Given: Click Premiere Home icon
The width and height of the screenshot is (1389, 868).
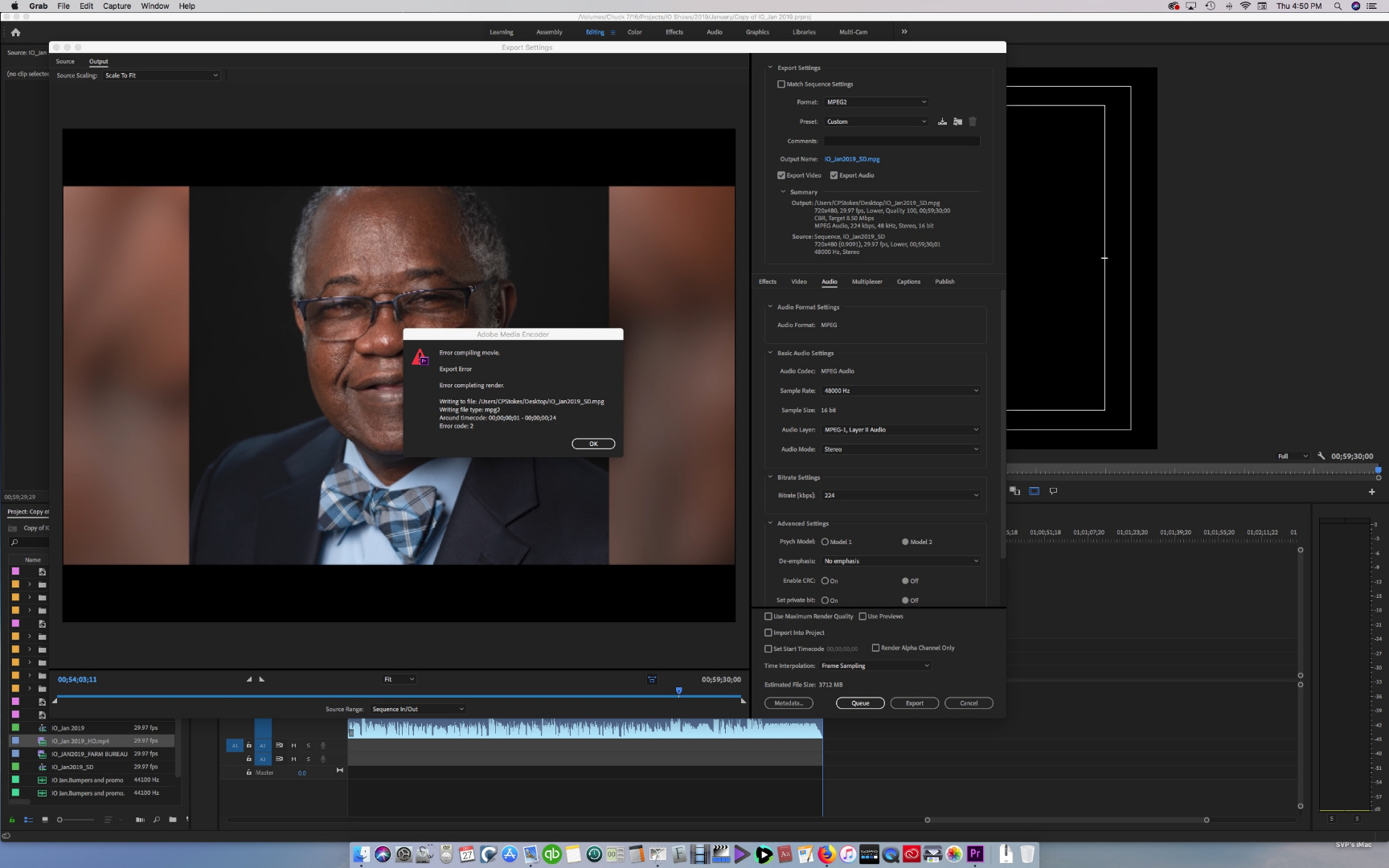Looking at the screenshot, I should pyautogui.click(x=15, y=32).
